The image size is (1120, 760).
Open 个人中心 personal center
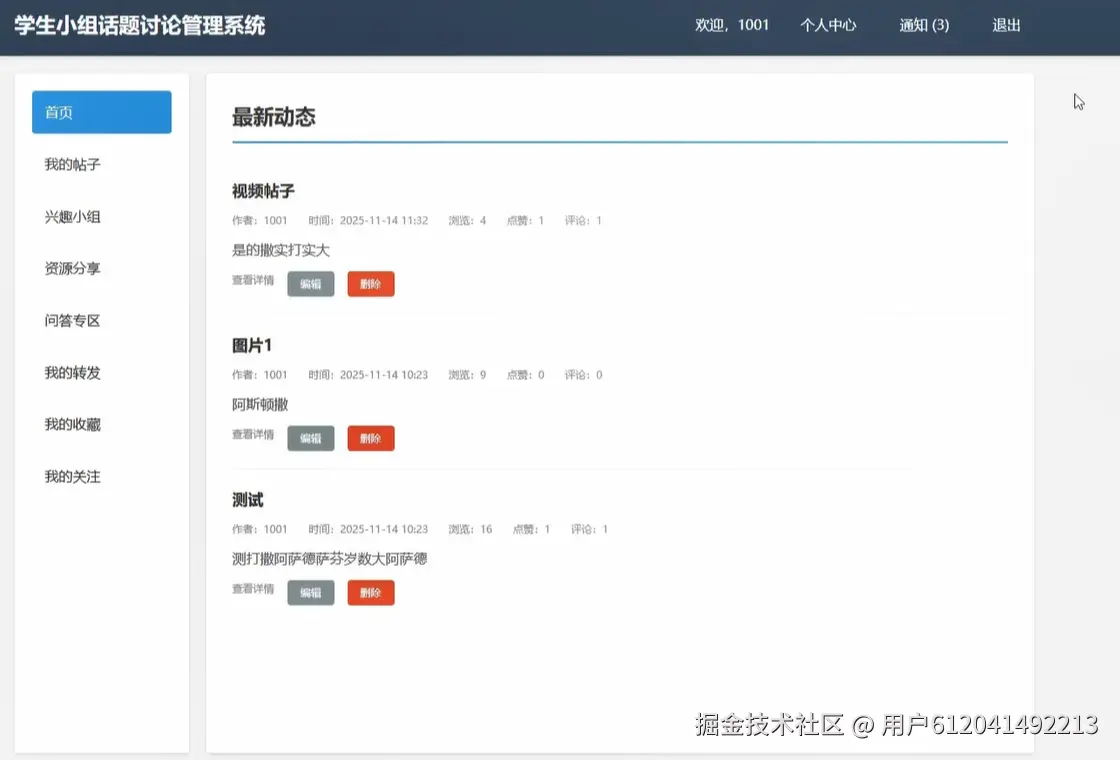(x=829, y=26)
